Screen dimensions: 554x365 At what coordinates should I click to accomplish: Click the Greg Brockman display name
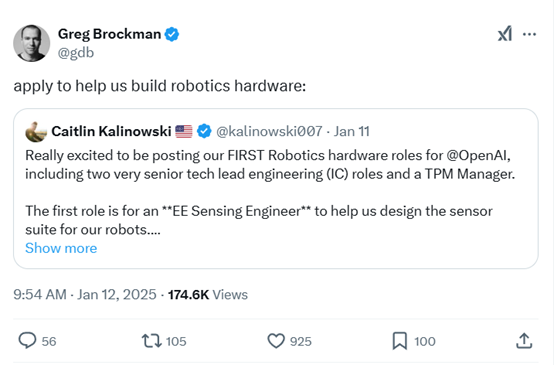coord(109,34)
